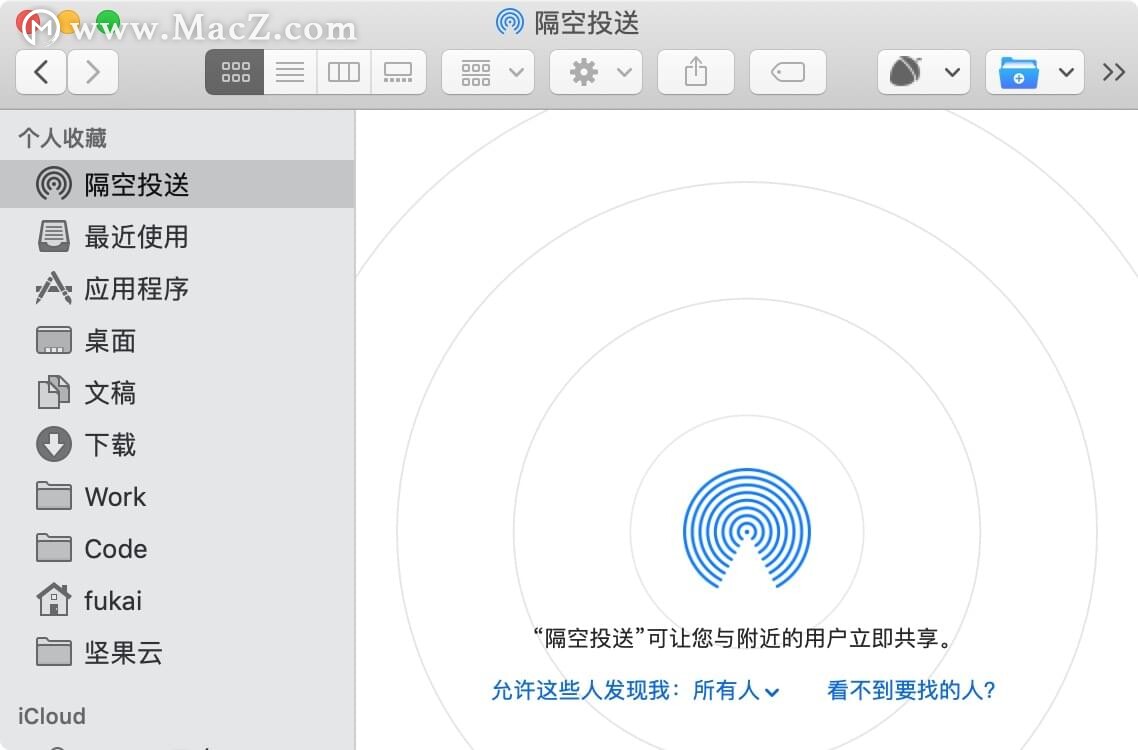Viewport: 1138px width, 750px height.
Task: Click the applications icon beside 应用程序
Action: pyautogui.click(x=54, y=288)
